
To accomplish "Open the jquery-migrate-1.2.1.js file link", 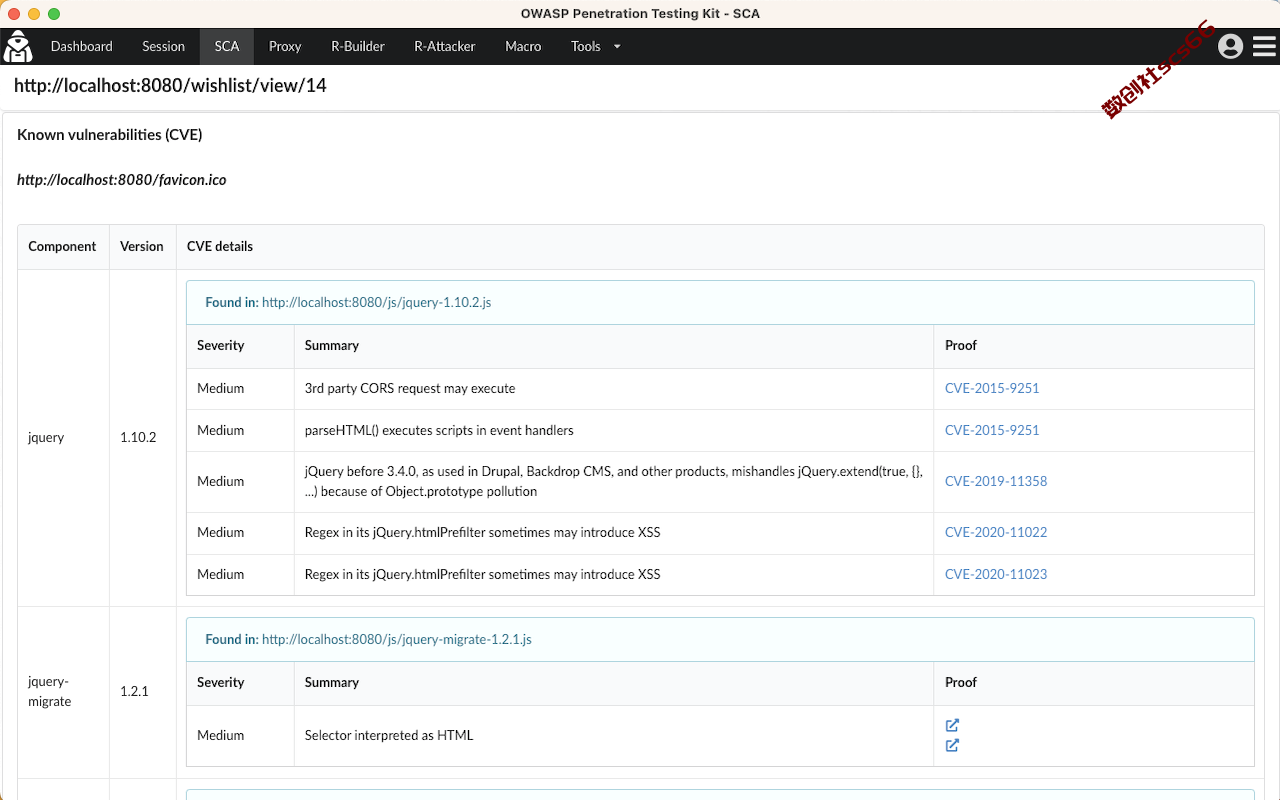I will click(x=397, y=639).
